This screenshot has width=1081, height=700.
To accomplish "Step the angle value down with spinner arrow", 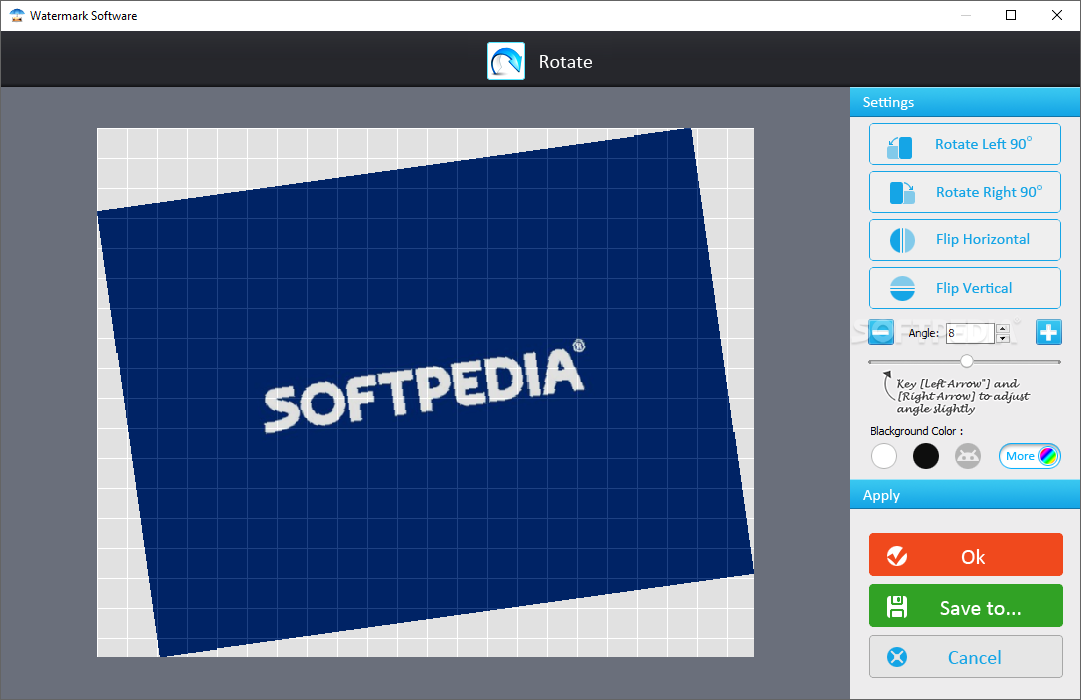I will click(1004, 338).
